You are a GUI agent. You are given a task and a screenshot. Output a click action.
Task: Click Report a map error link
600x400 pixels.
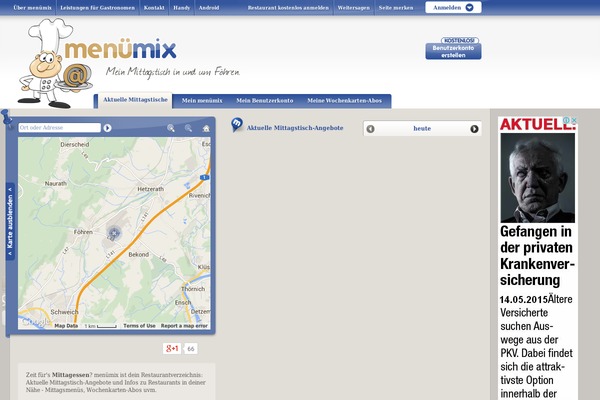(x=184, y=326)
